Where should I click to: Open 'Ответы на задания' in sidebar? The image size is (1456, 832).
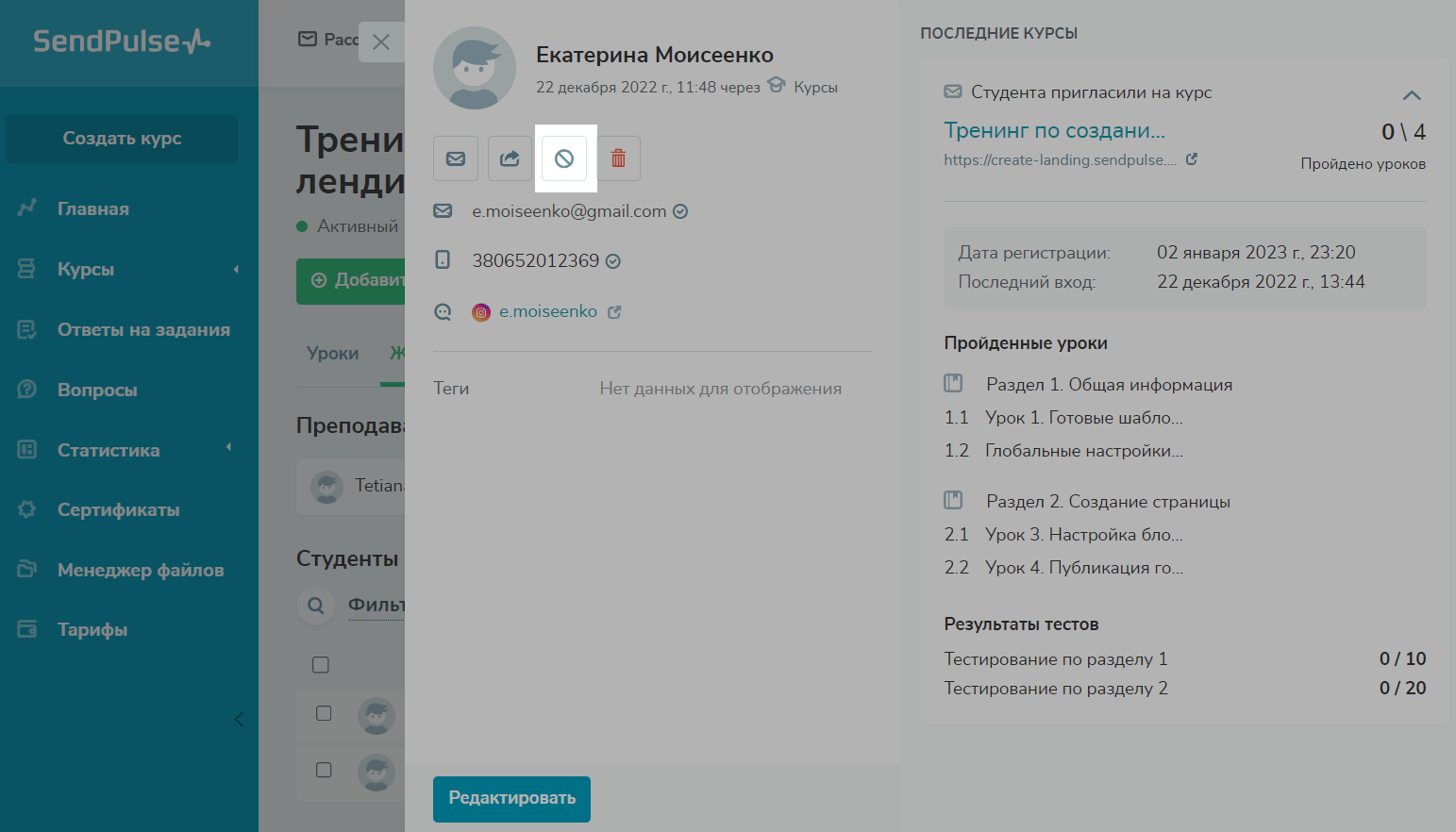143,329
